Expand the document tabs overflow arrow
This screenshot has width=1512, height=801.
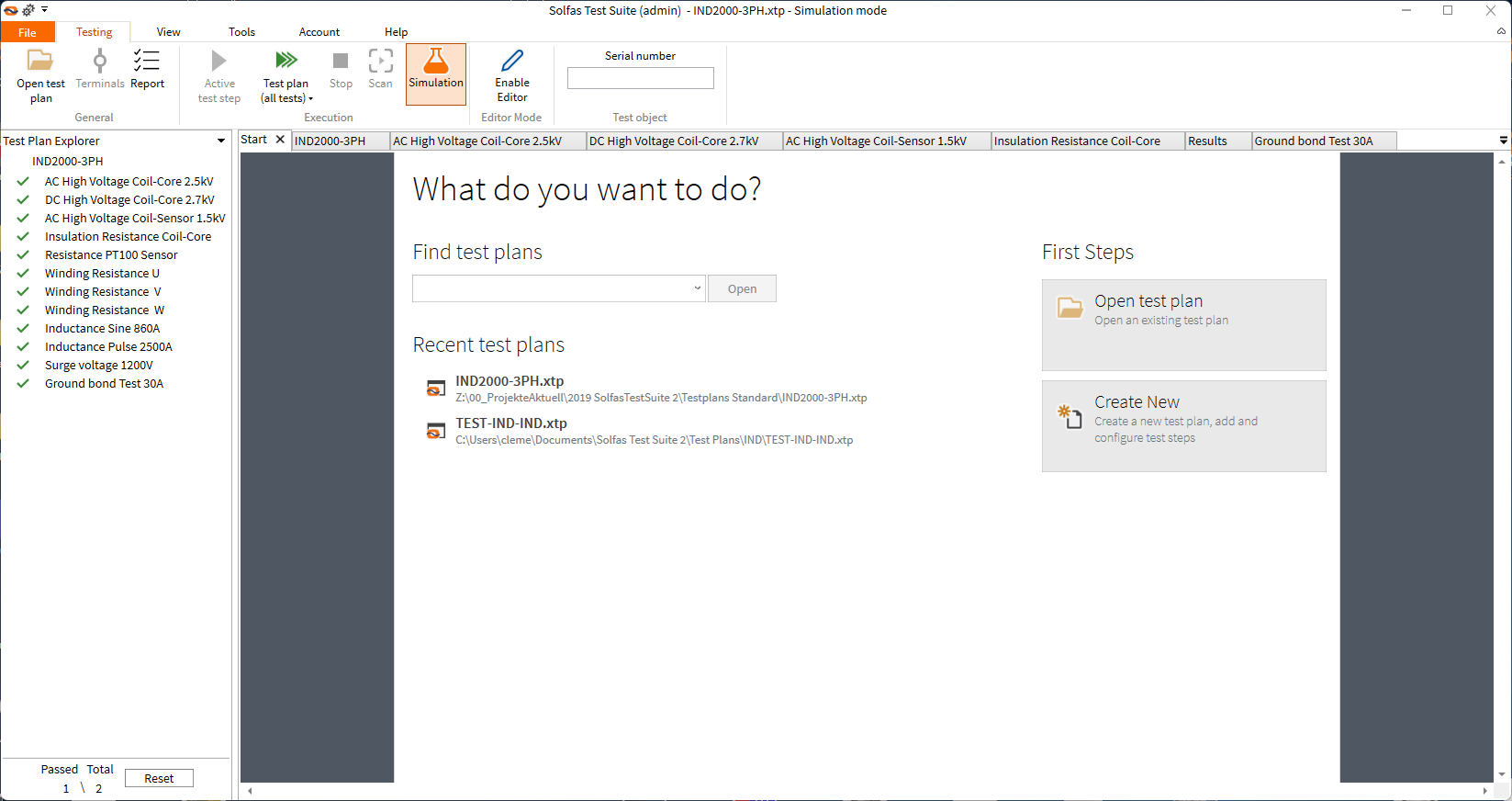[x=1503, y=141]
